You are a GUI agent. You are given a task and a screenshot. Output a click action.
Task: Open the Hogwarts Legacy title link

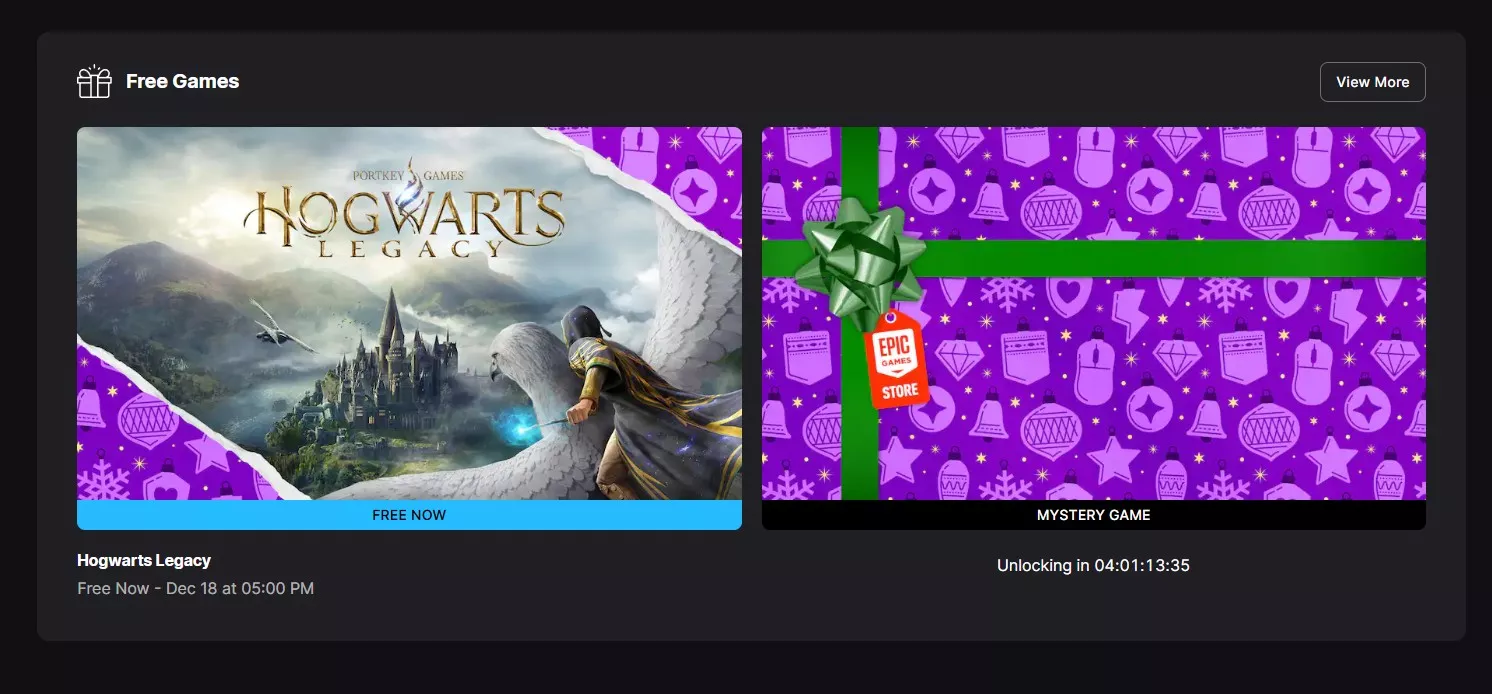(144, 560)
